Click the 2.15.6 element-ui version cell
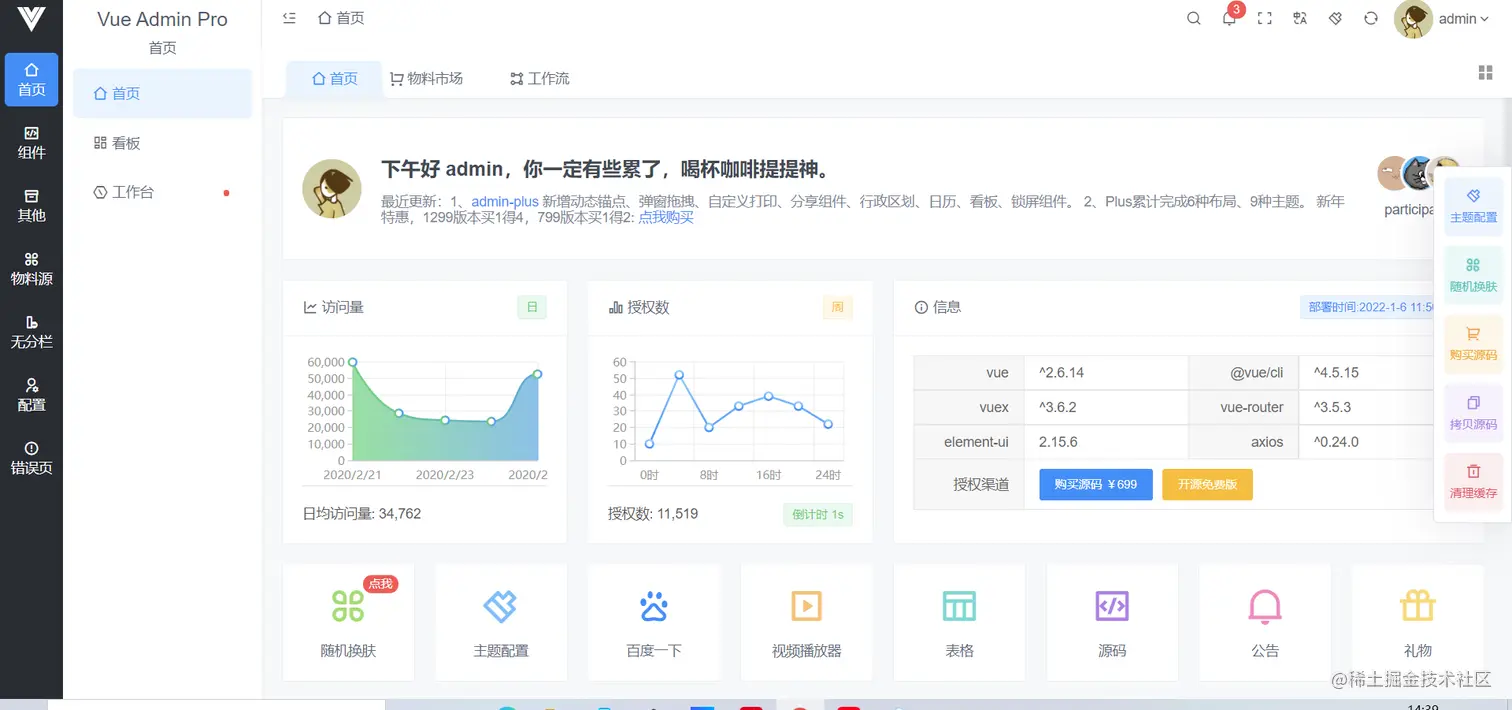 [1106, 442]
